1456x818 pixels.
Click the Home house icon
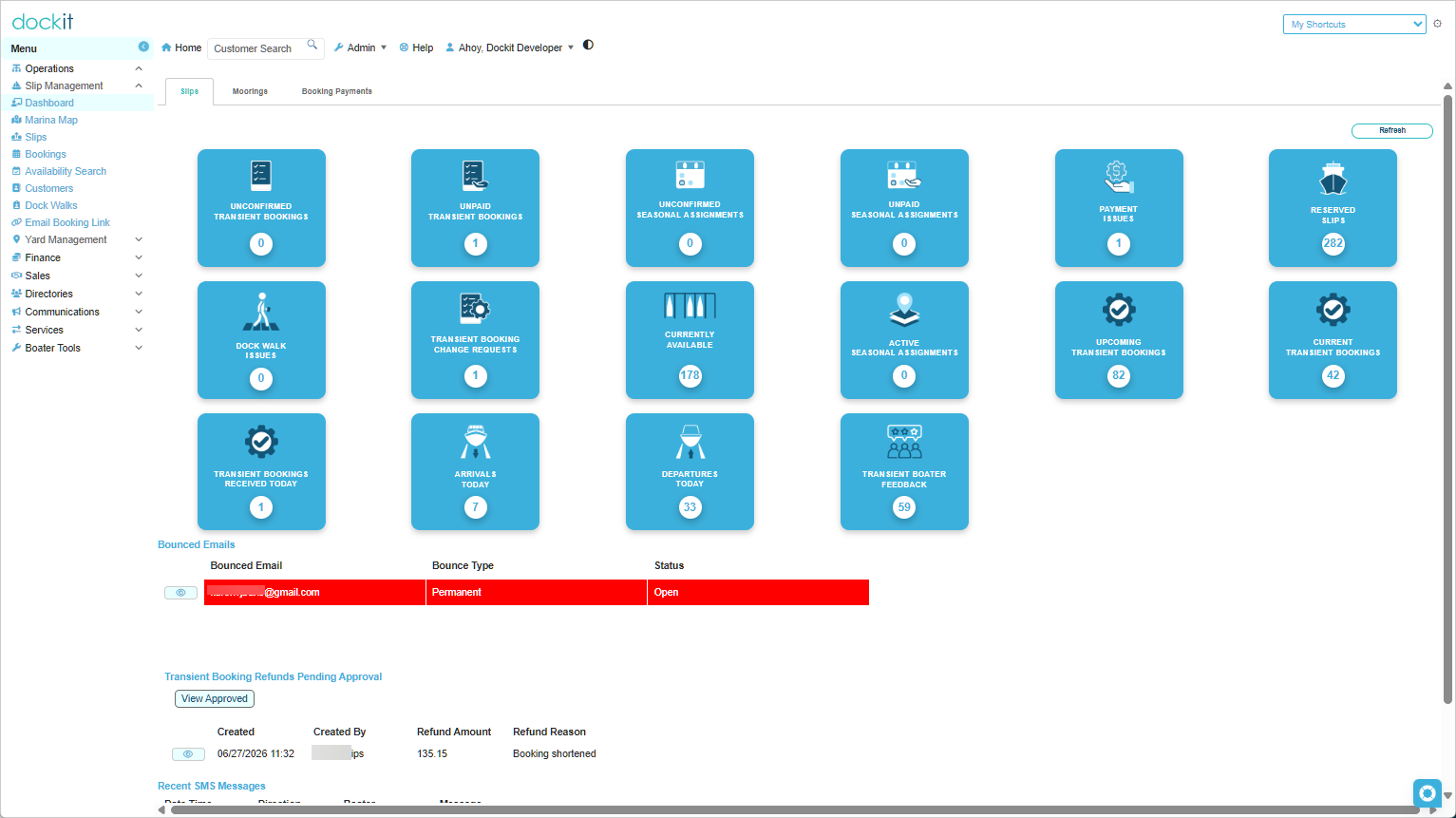pyautogui.click(x=166, y=48)
